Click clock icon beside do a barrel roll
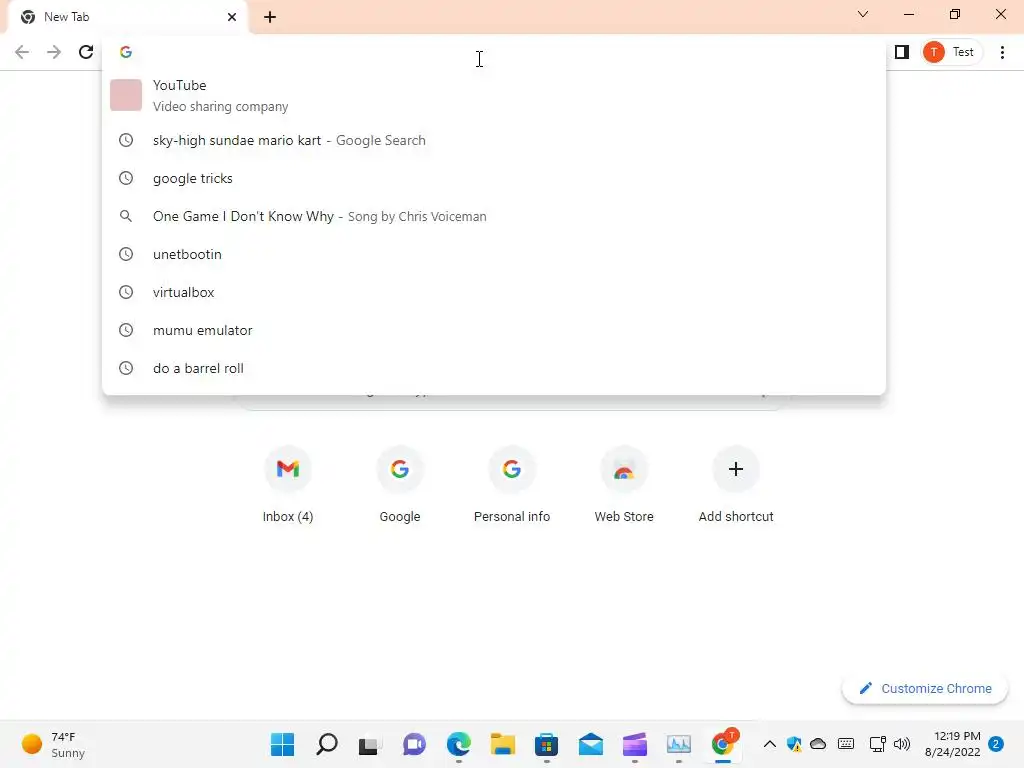The height and width of the screenshot is (768, 1024). tap(126, 368)
